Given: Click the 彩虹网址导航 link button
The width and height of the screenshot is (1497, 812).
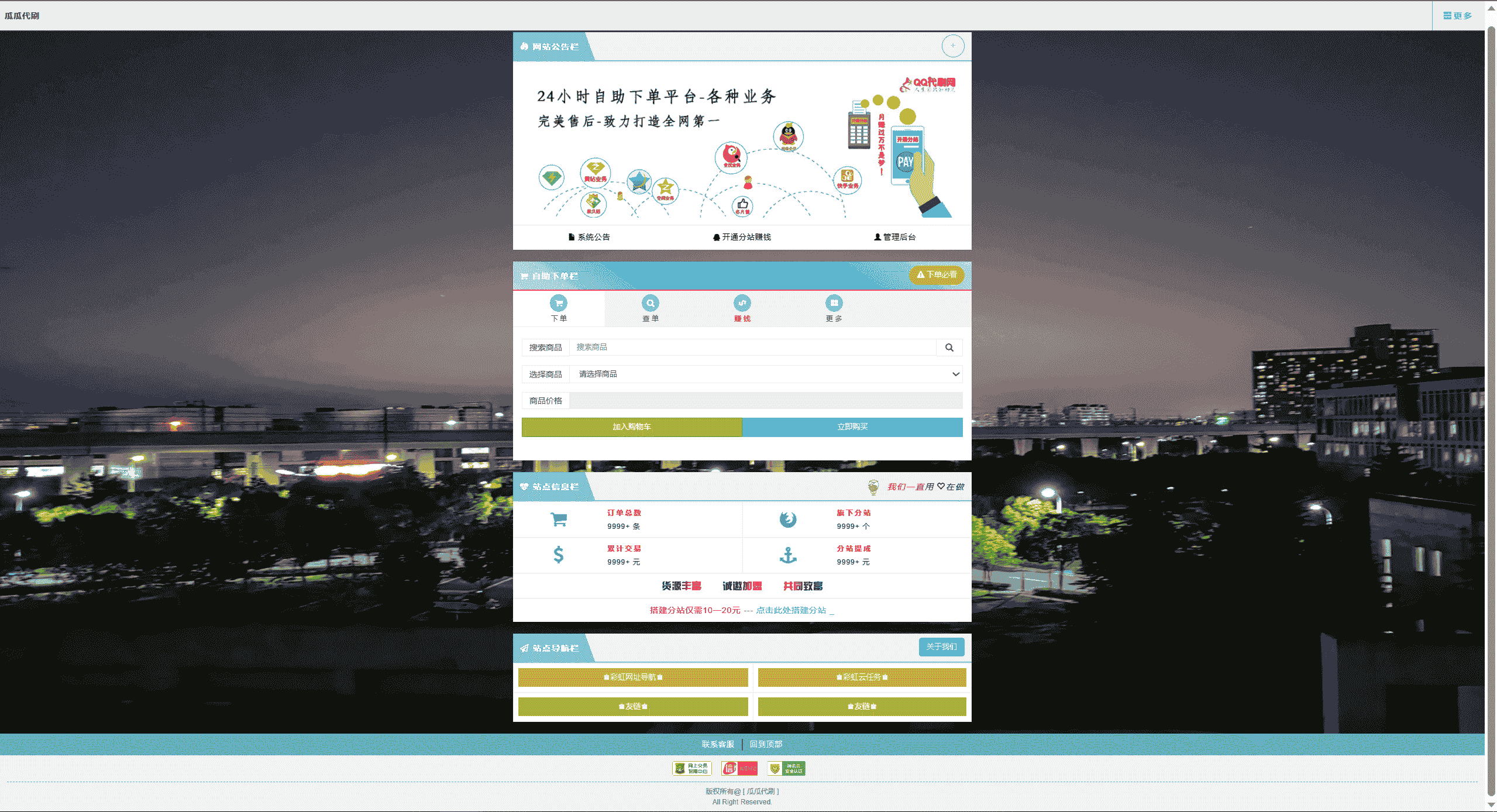Looking at the screenshot, I should tap(633, 677).
